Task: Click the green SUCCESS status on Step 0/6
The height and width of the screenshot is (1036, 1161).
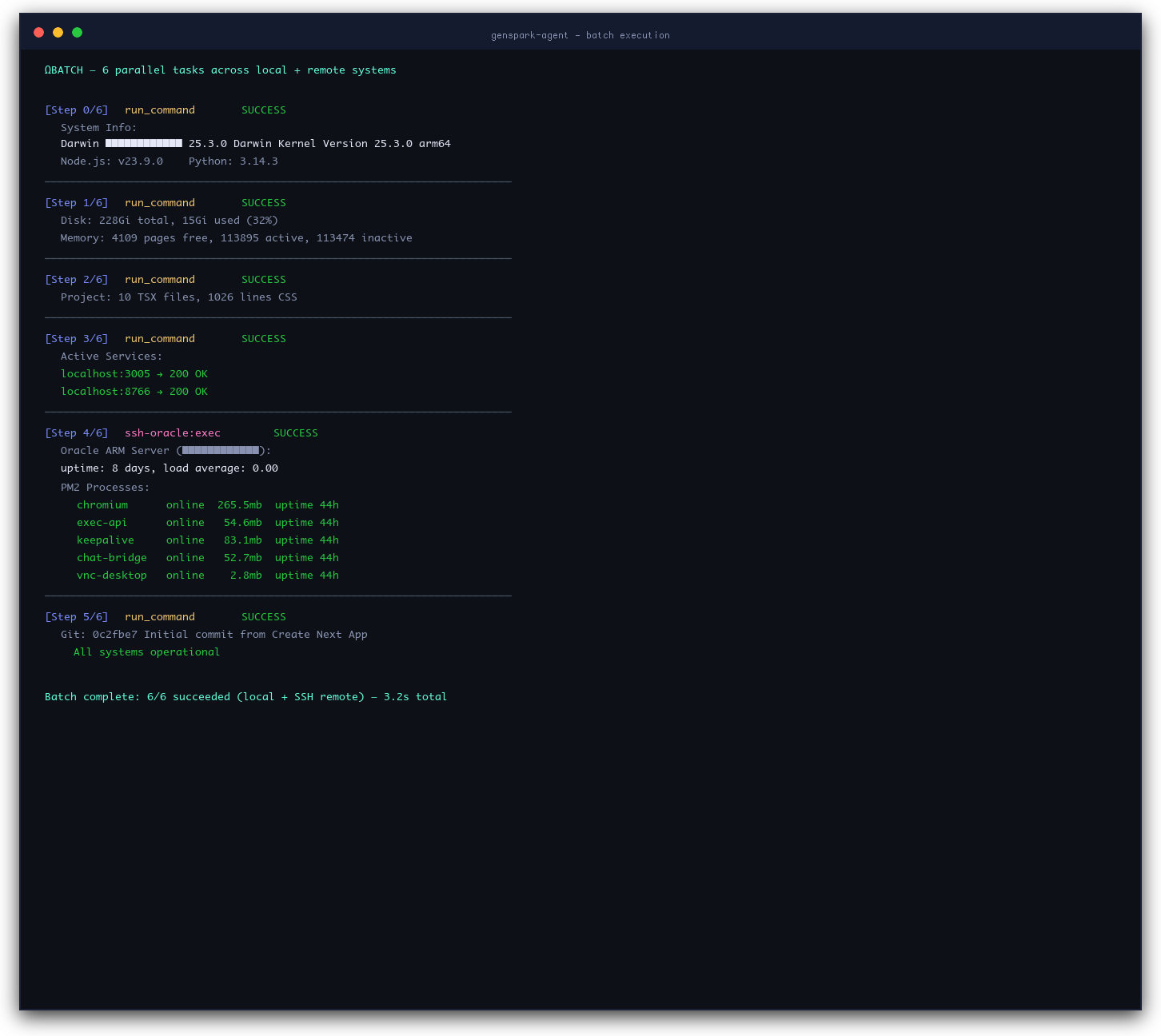Action: [x=263, y=110]
